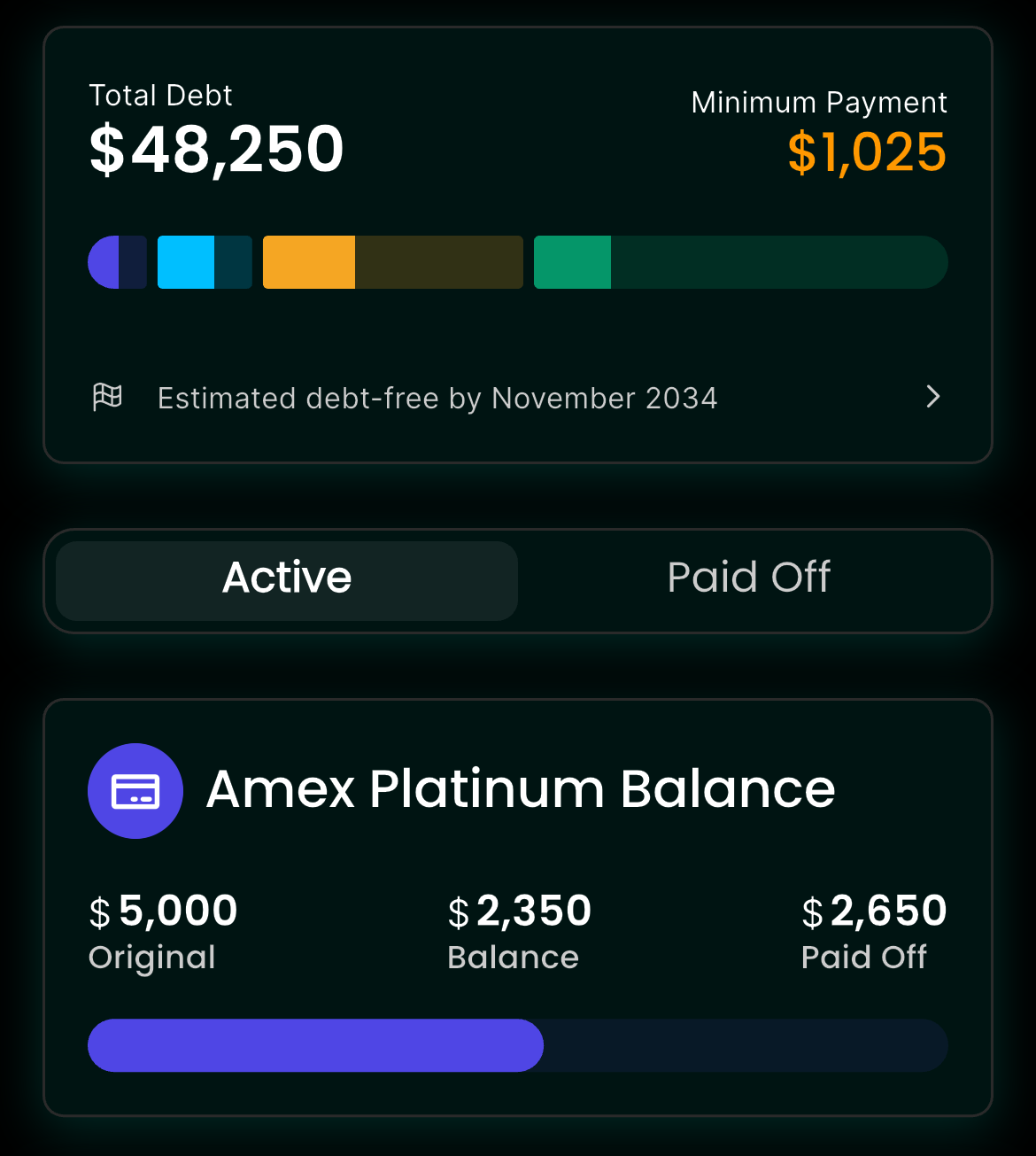
Task: Click the orange segment in debt bar
Action: click(309, 262)
